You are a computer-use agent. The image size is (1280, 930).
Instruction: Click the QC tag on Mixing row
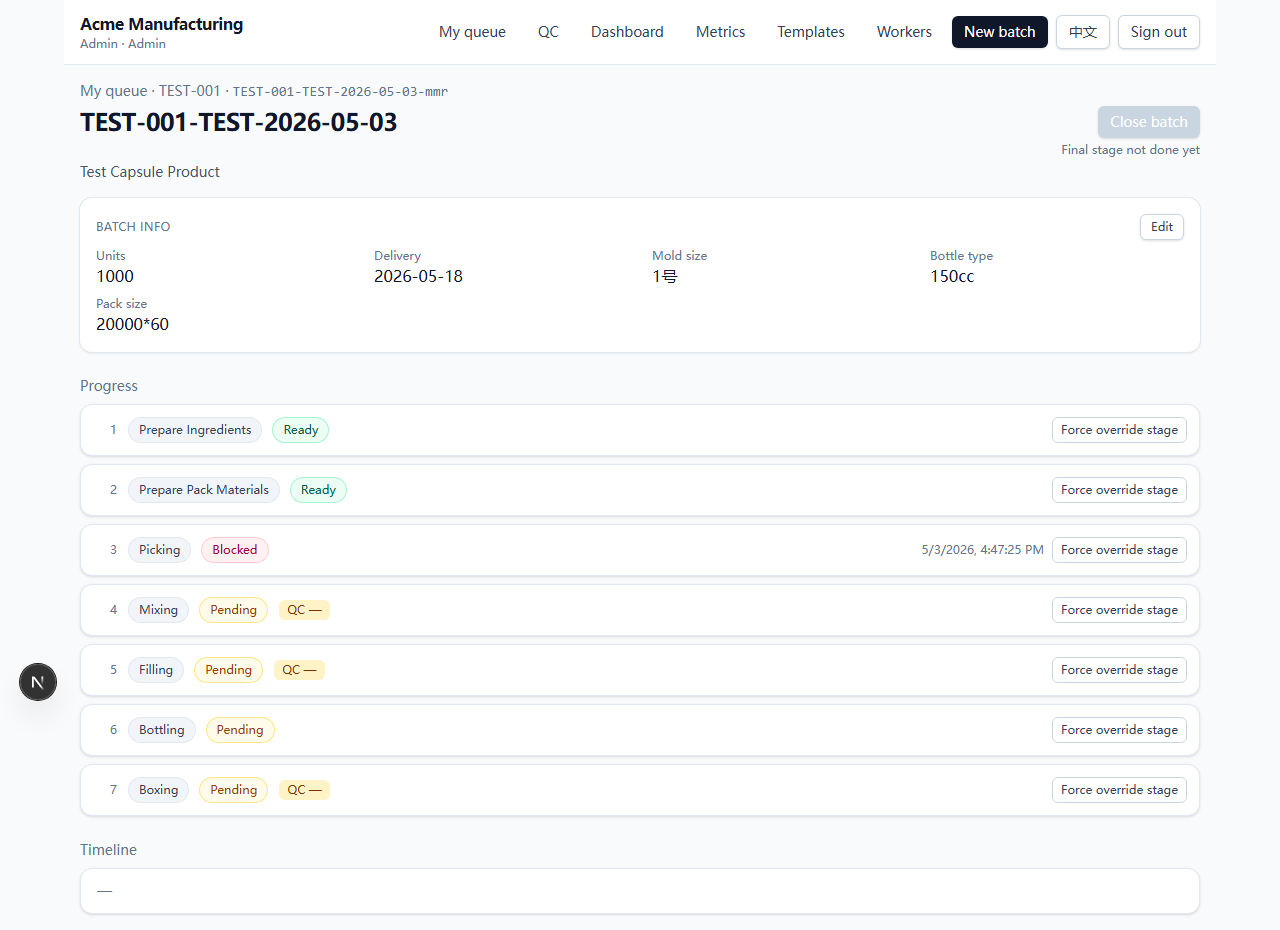[304, 610]
